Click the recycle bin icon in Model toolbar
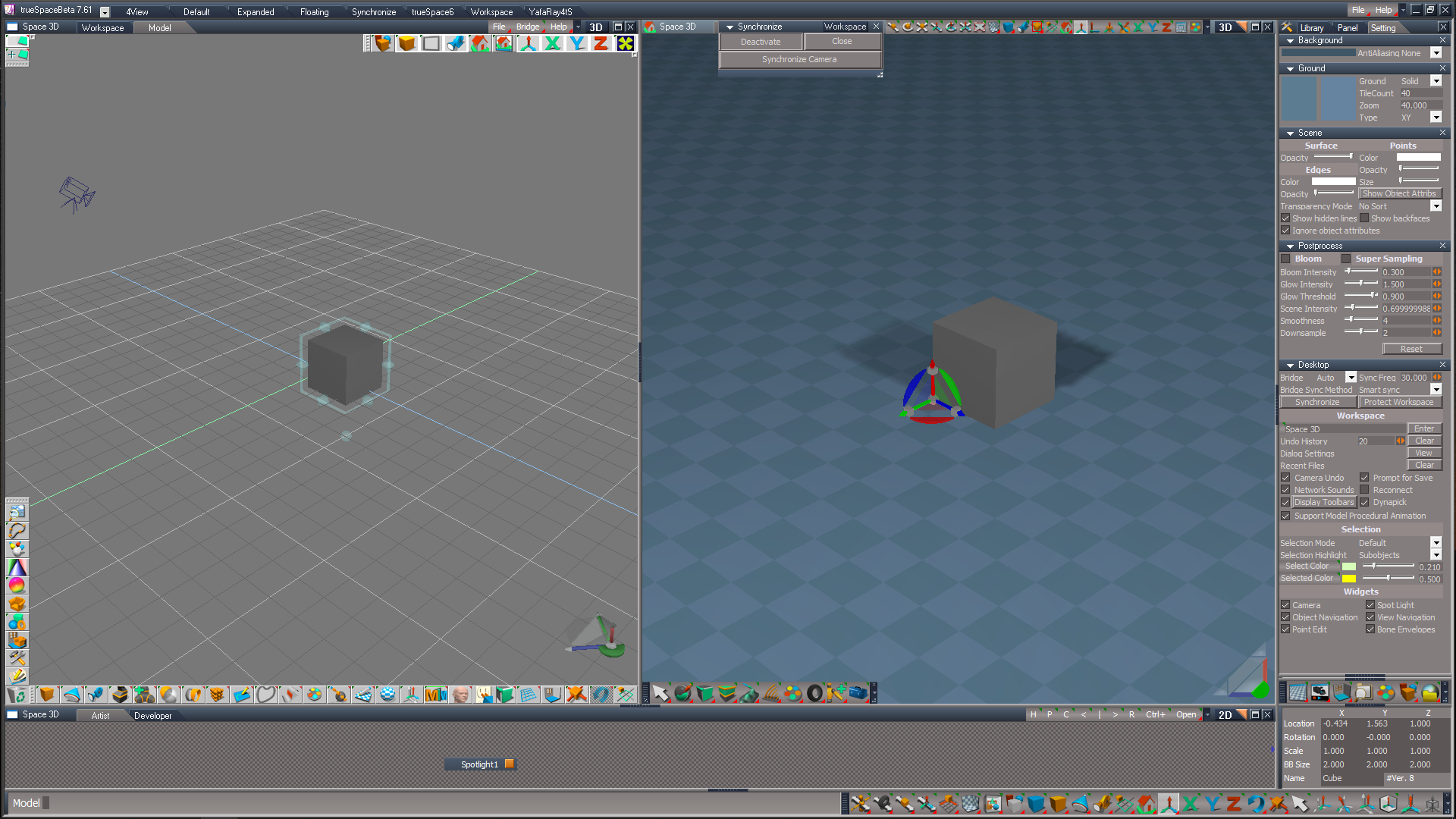Screen dimensions: 1456x819 [x=17, y=695]
